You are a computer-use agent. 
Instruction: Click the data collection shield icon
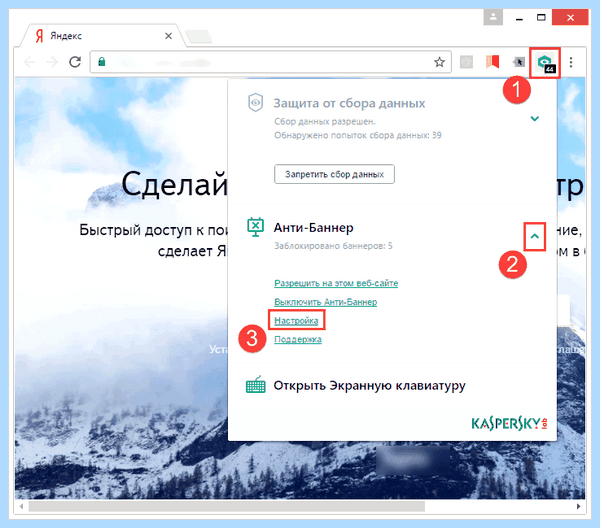point(256,103)
